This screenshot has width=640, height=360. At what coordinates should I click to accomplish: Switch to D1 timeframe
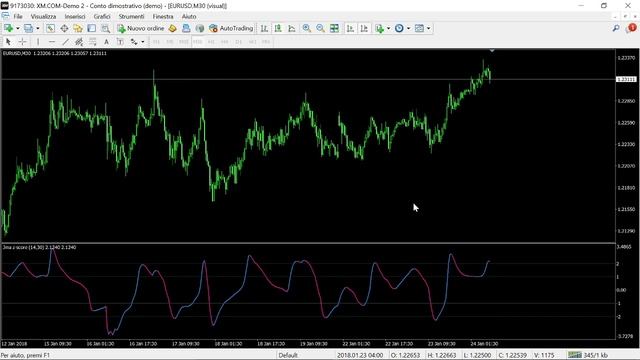[x=239, y=42]
